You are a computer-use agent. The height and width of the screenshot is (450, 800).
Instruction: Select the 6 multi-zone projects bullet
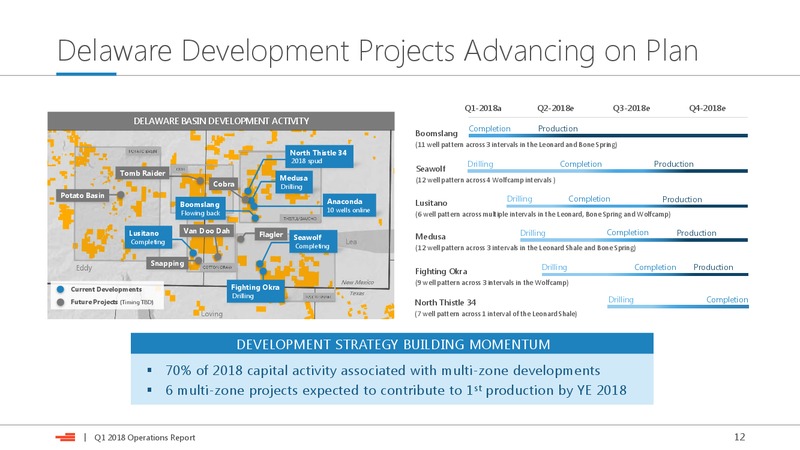[396, 390]
